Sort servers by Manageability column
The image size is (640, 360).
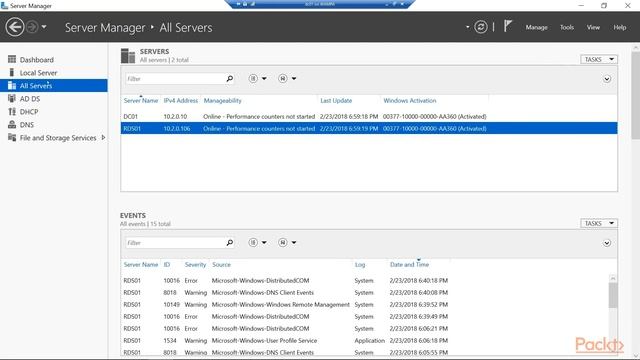coord(222,100)
